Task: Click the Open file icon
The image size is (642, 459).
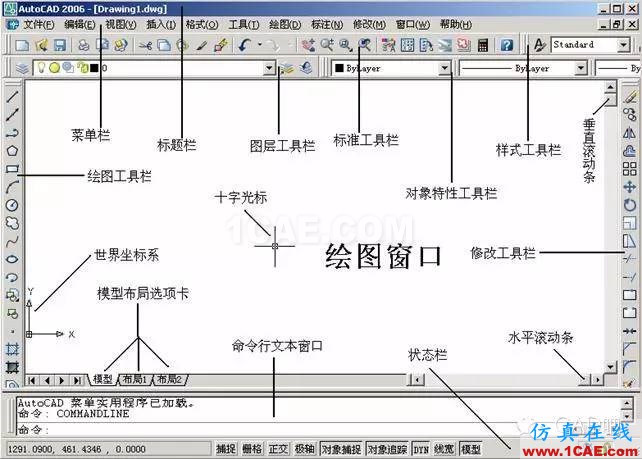Action: [x=41, y=45]
